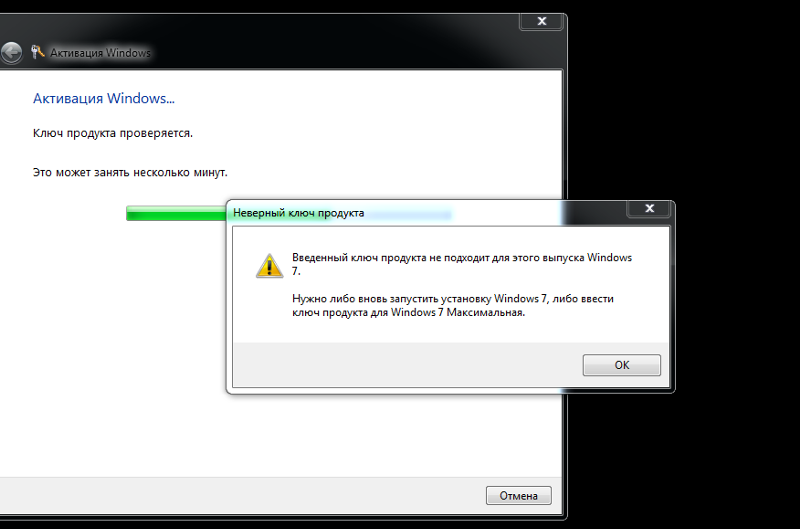Click the gray footer area left of OK

(x=407, y=365)
